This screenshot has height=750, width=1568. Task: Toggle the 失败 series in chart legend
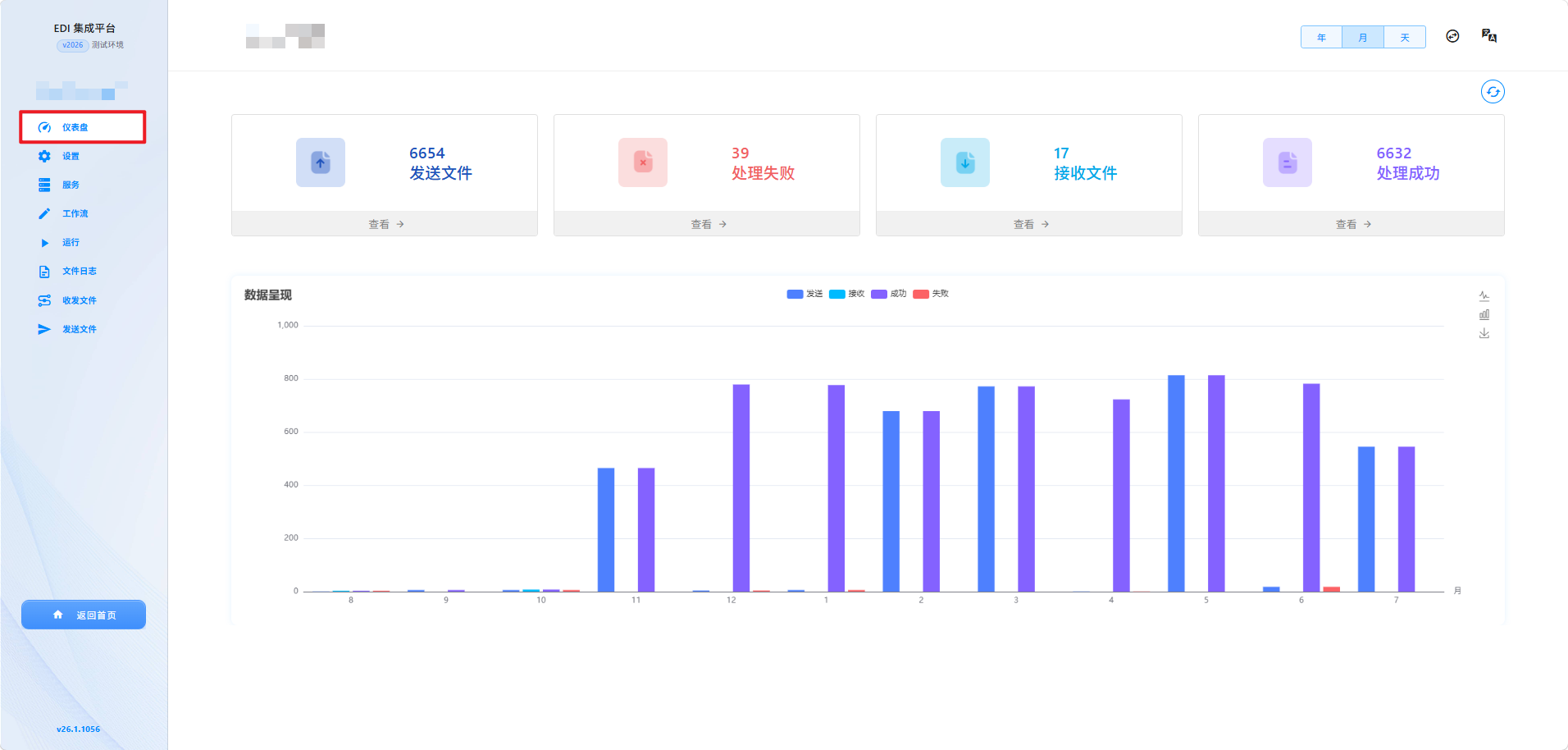tap(931, 294)
